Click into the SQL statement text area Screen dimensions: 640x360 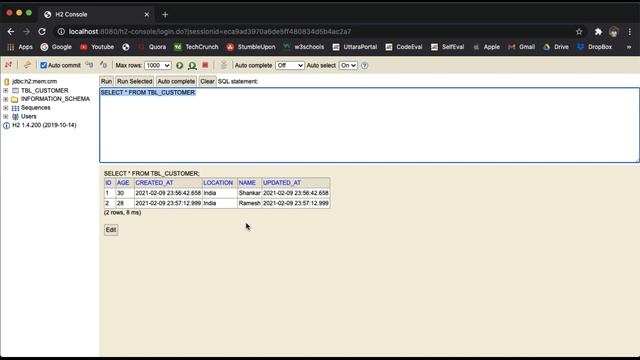pos(369,125)
